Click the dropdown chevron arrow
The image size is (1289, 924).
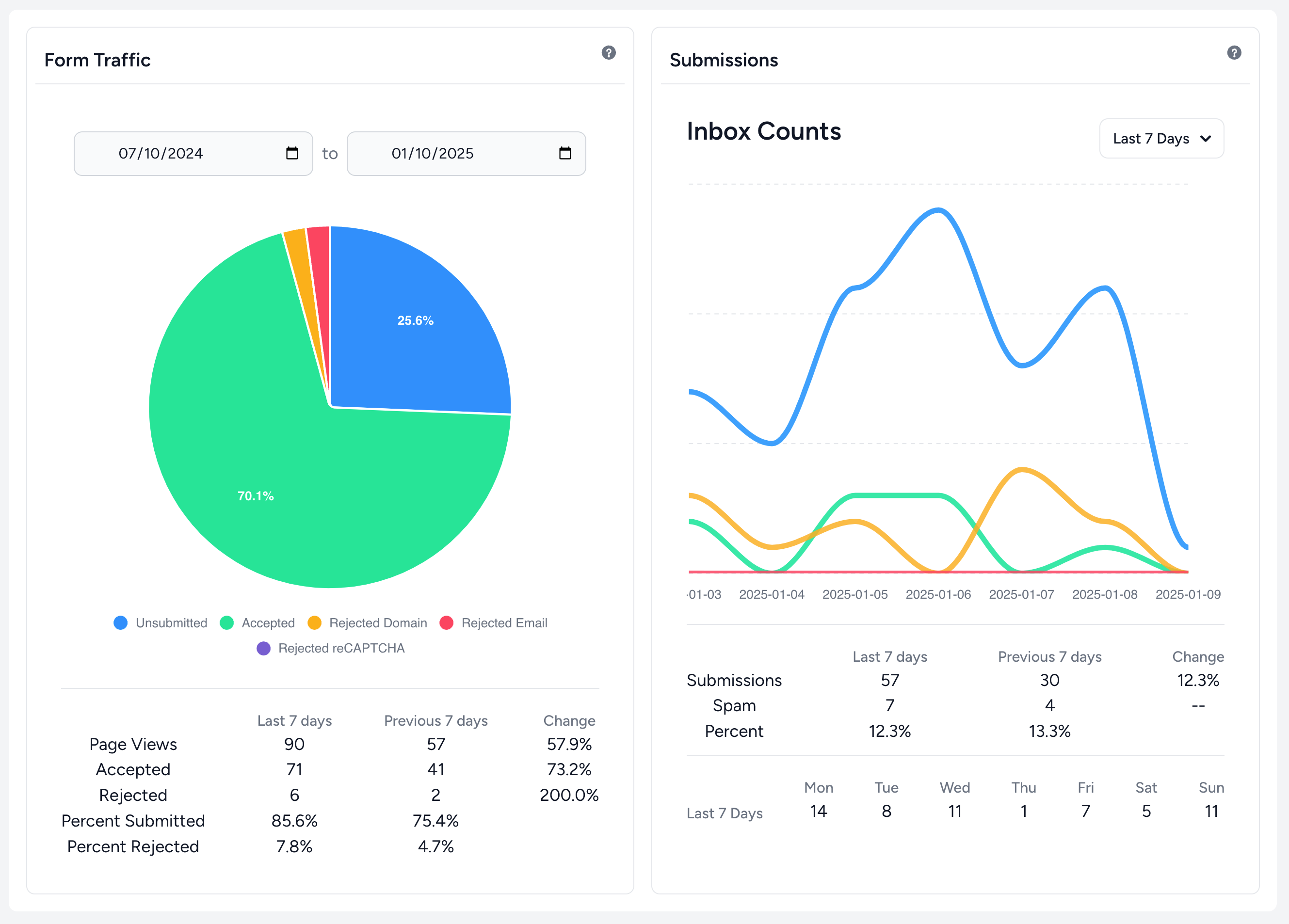click(1205, 139)
